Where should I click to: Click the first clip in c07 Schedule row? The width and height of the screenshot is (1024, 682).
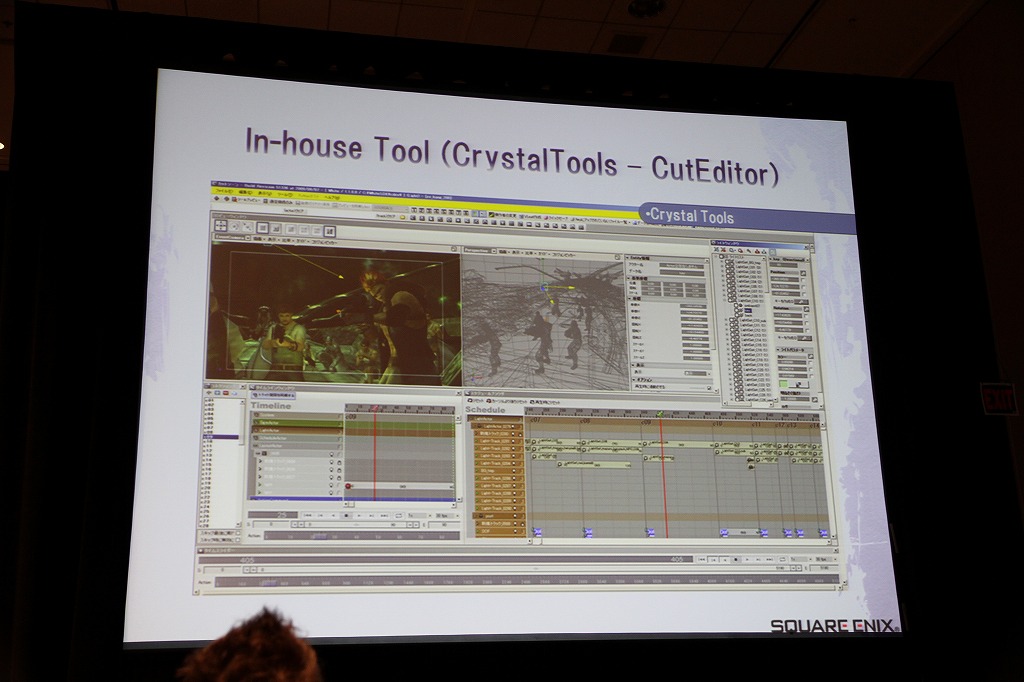click(x=556, y=442)
